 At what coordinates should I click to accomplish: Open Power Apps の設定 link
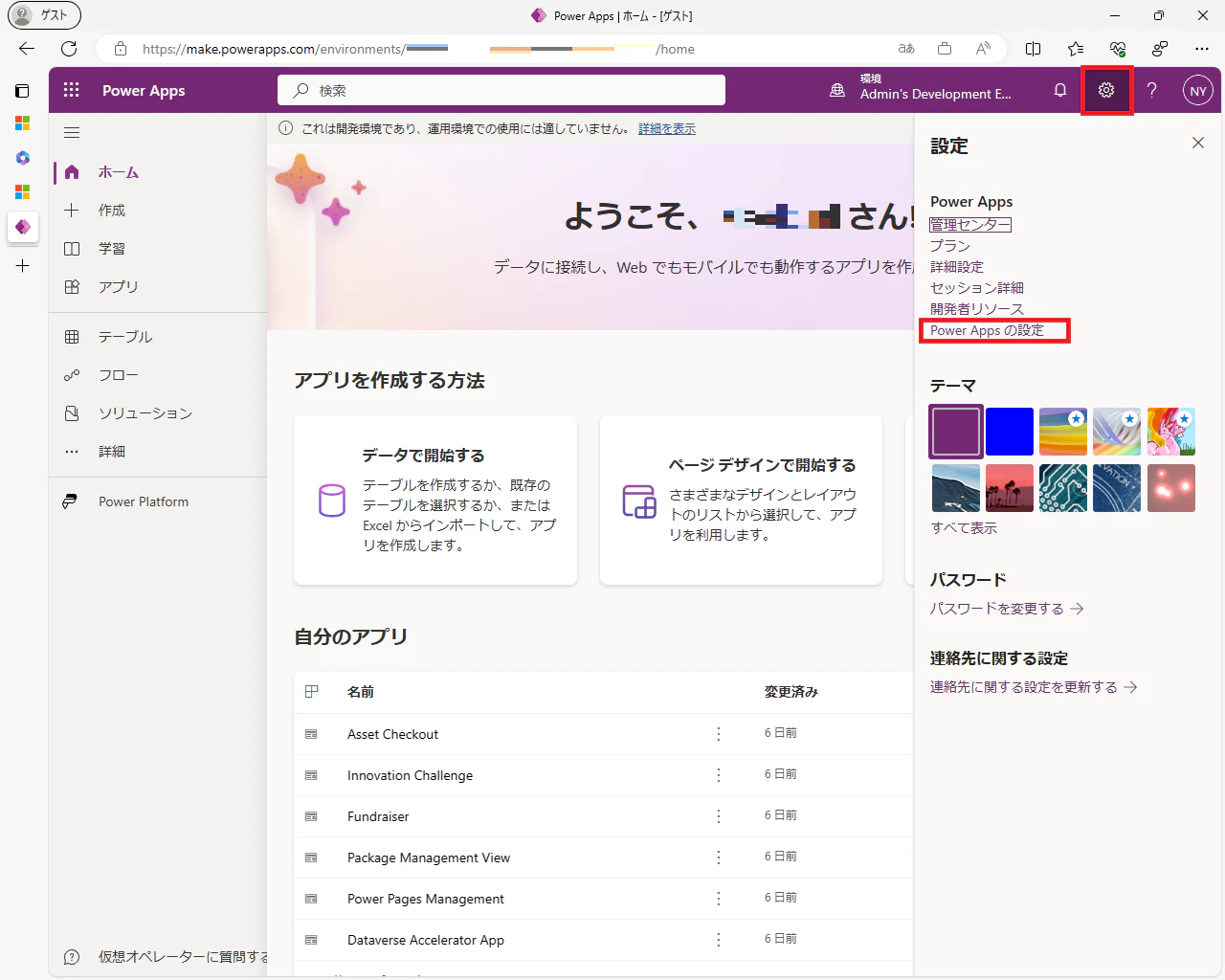[x=987, y=330]
